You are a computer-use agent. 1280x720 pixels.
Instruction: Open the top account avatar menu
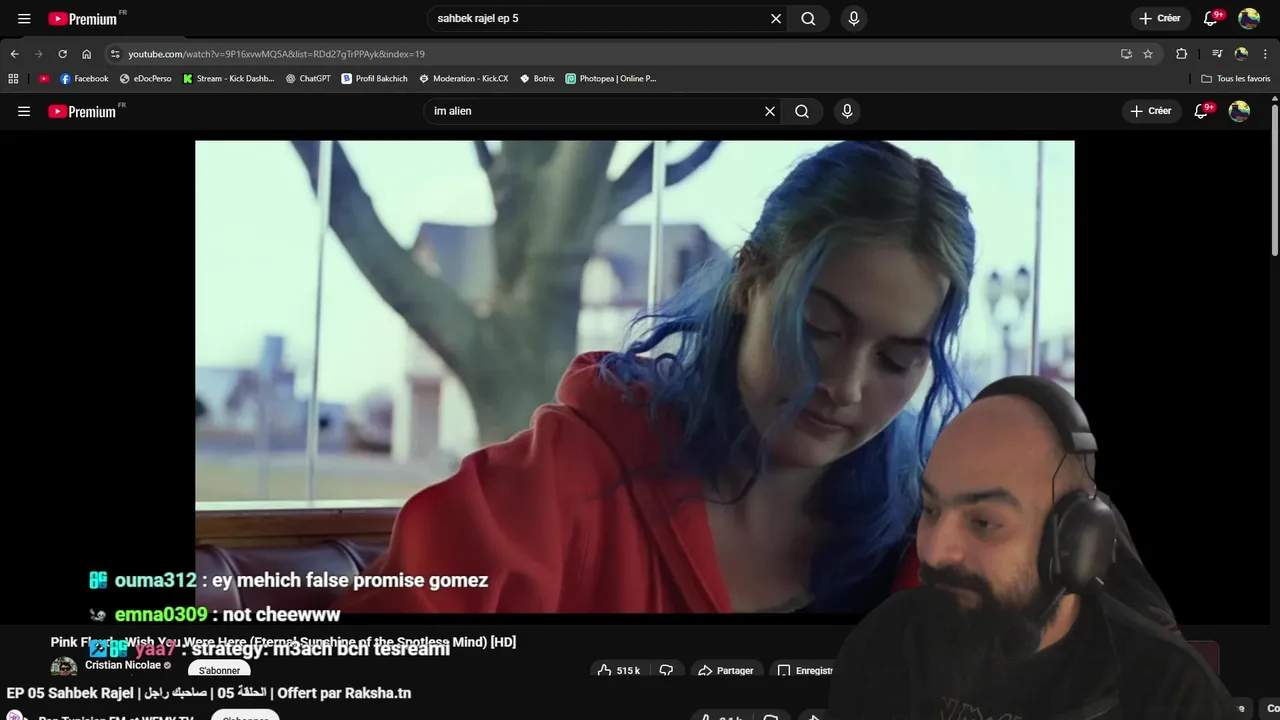pyautogui.click(x=1249, y=18)
